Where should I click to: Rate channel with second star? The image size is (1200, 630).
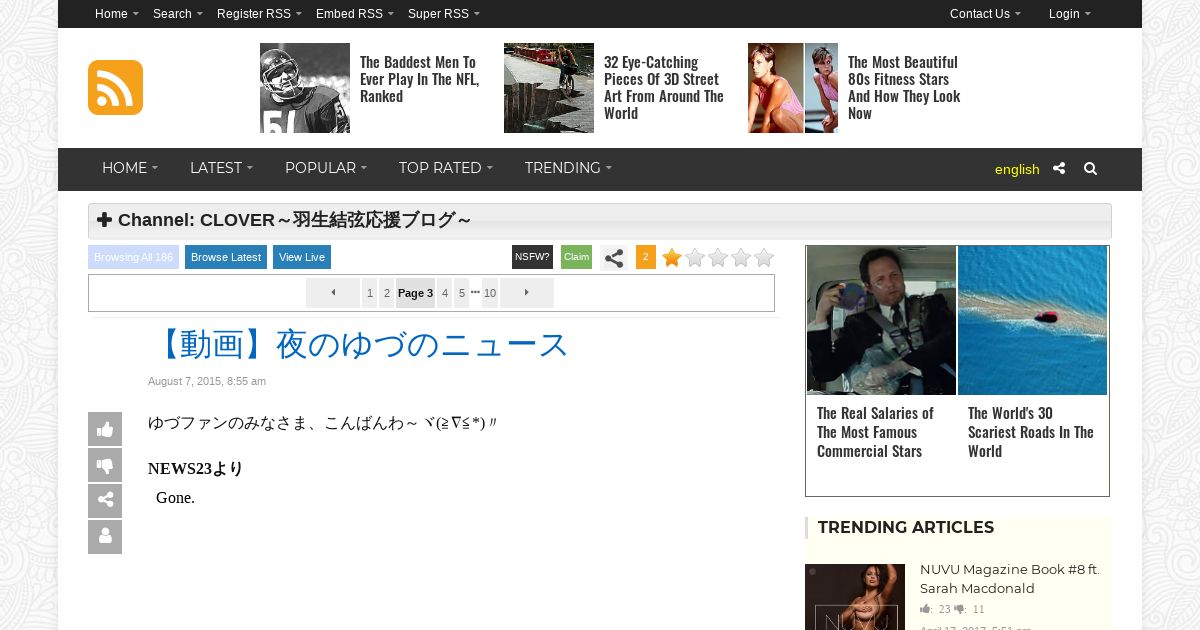click(695, 258)
